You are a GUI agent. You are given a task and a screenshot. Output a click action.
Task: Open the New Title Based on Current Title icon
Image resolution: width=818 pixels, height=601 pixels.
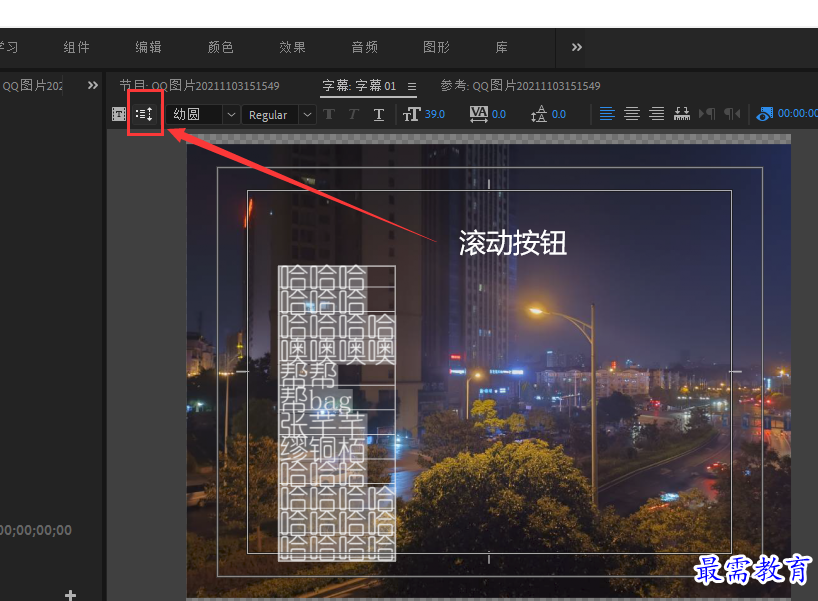point(119,114)
